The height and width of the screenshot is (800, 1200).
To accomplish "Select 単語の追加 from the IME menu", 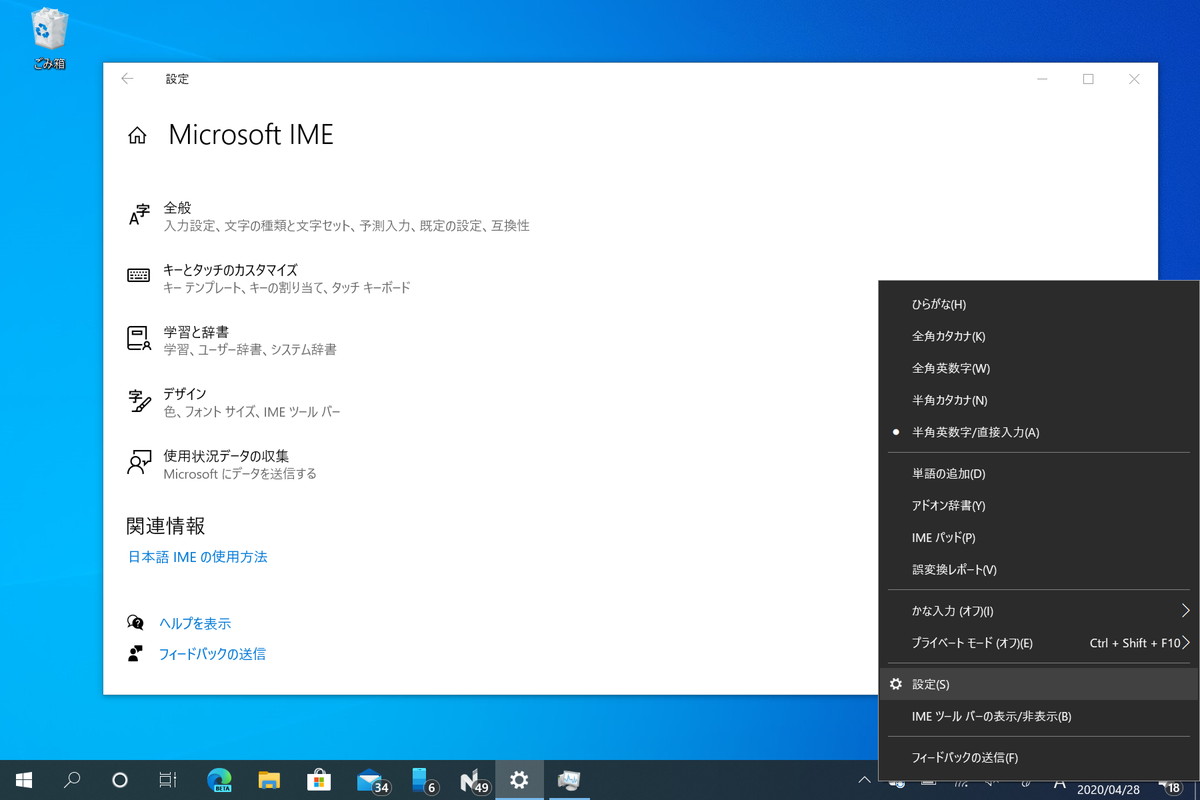I will [940, 473].
